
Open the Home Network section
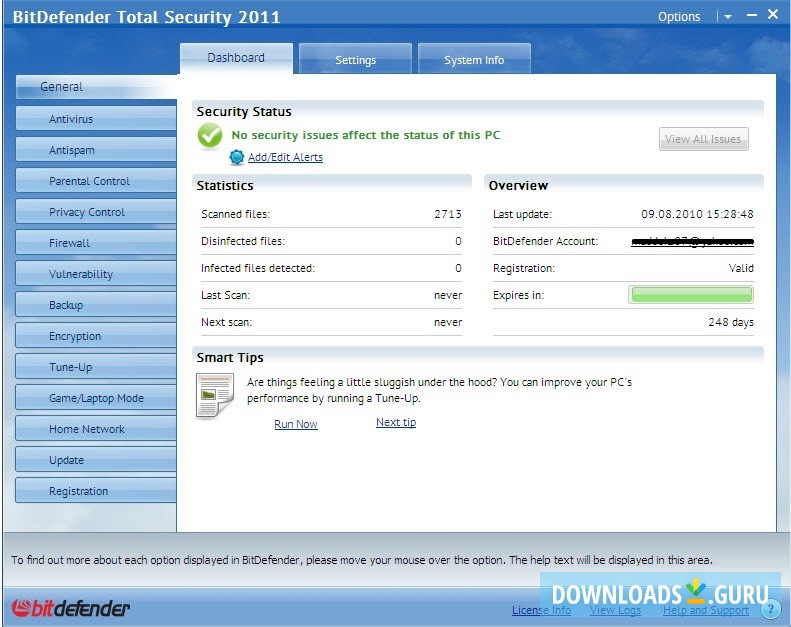pyautogui.click(x=96, y=429)
